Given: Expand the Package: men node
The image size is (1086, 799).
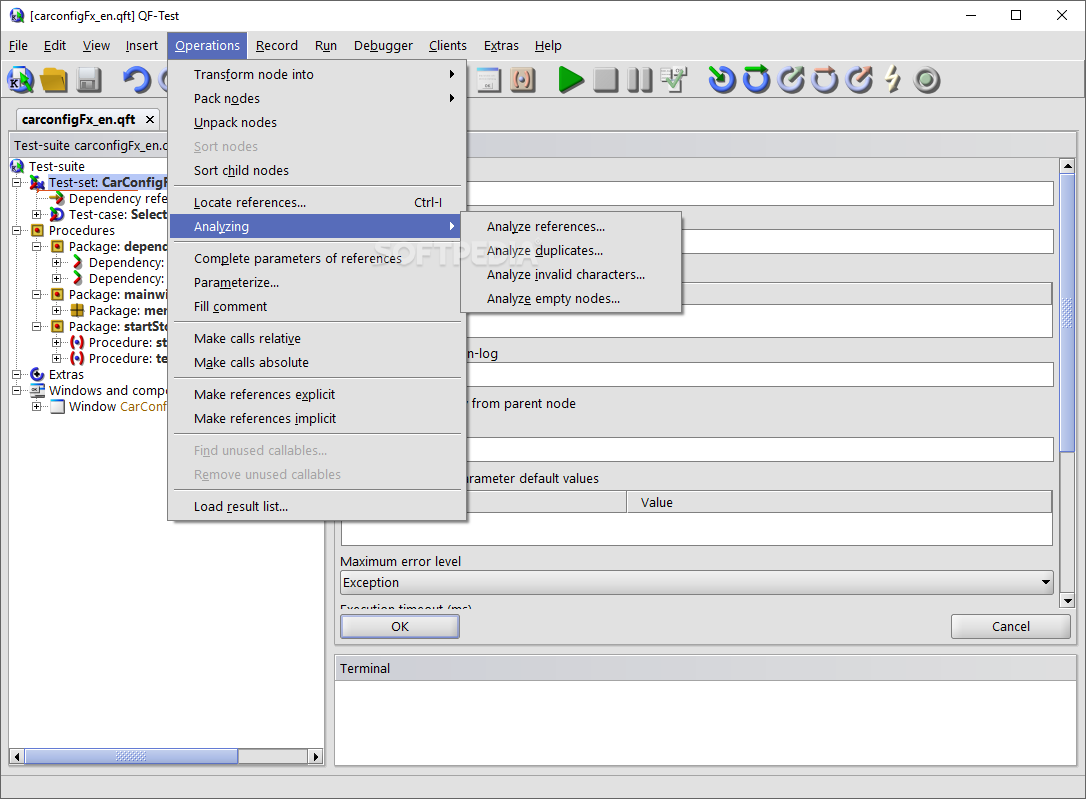Looking at the screenshot, I should [x=57, y=310].
